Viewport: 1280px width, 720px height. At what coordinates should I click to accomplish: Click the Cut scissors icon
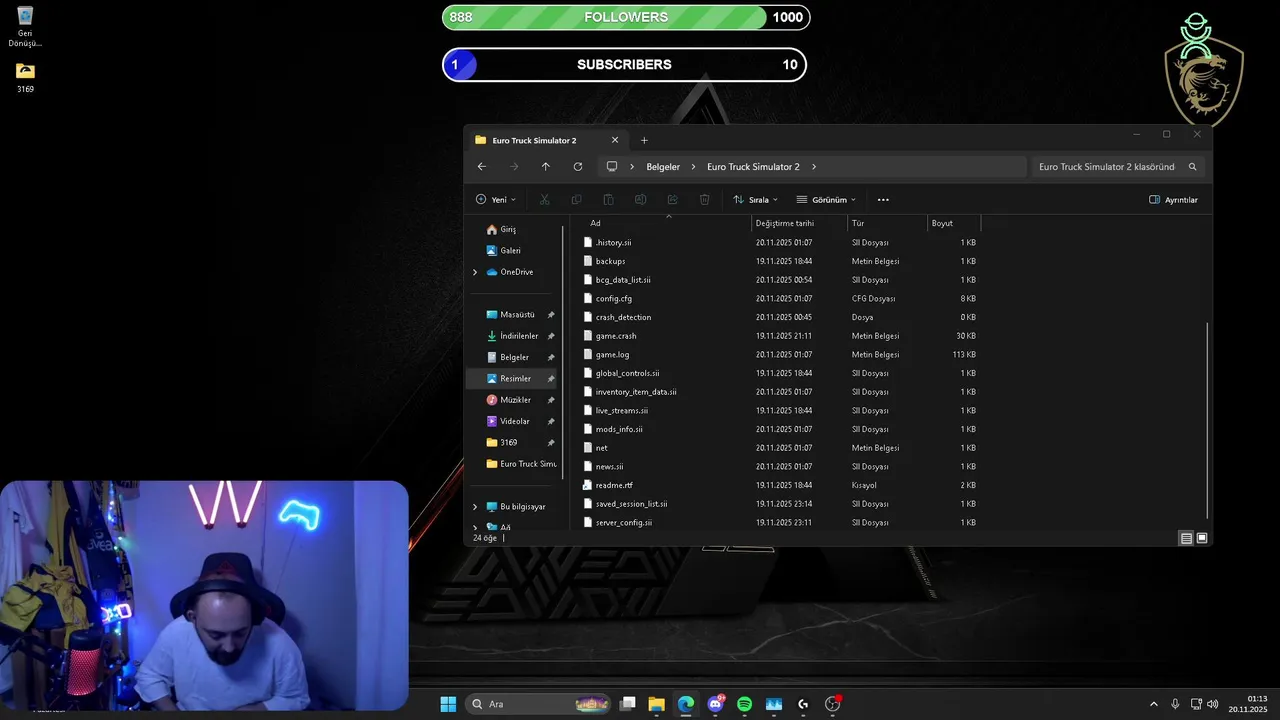point(544,200)
